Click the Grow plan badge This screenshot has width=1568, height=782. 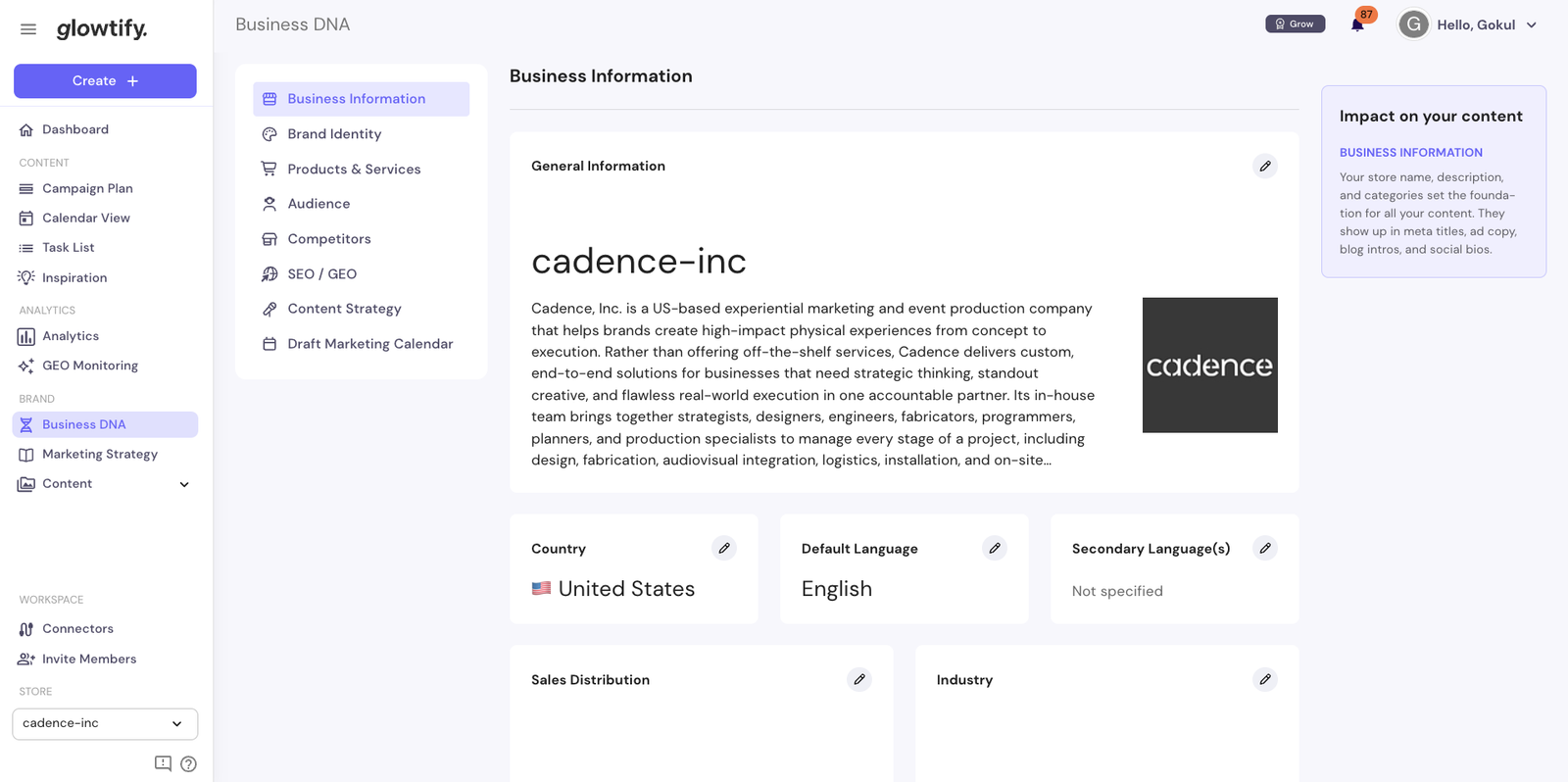[x=1295, y=24]
